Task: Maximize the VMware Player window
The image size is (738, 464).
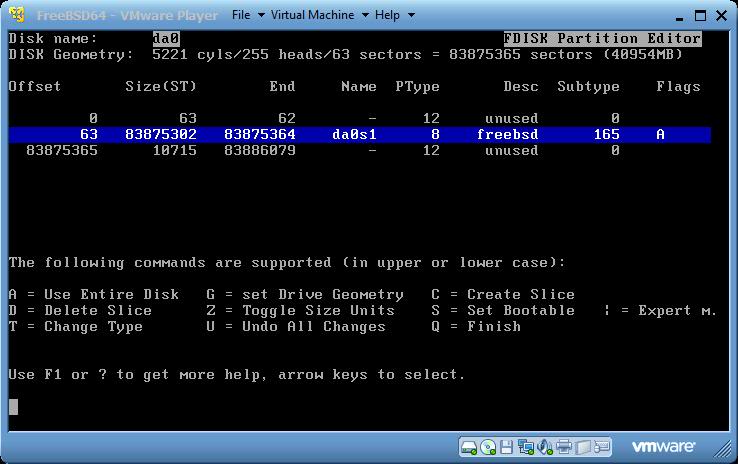Action: [x=700, y=16]
